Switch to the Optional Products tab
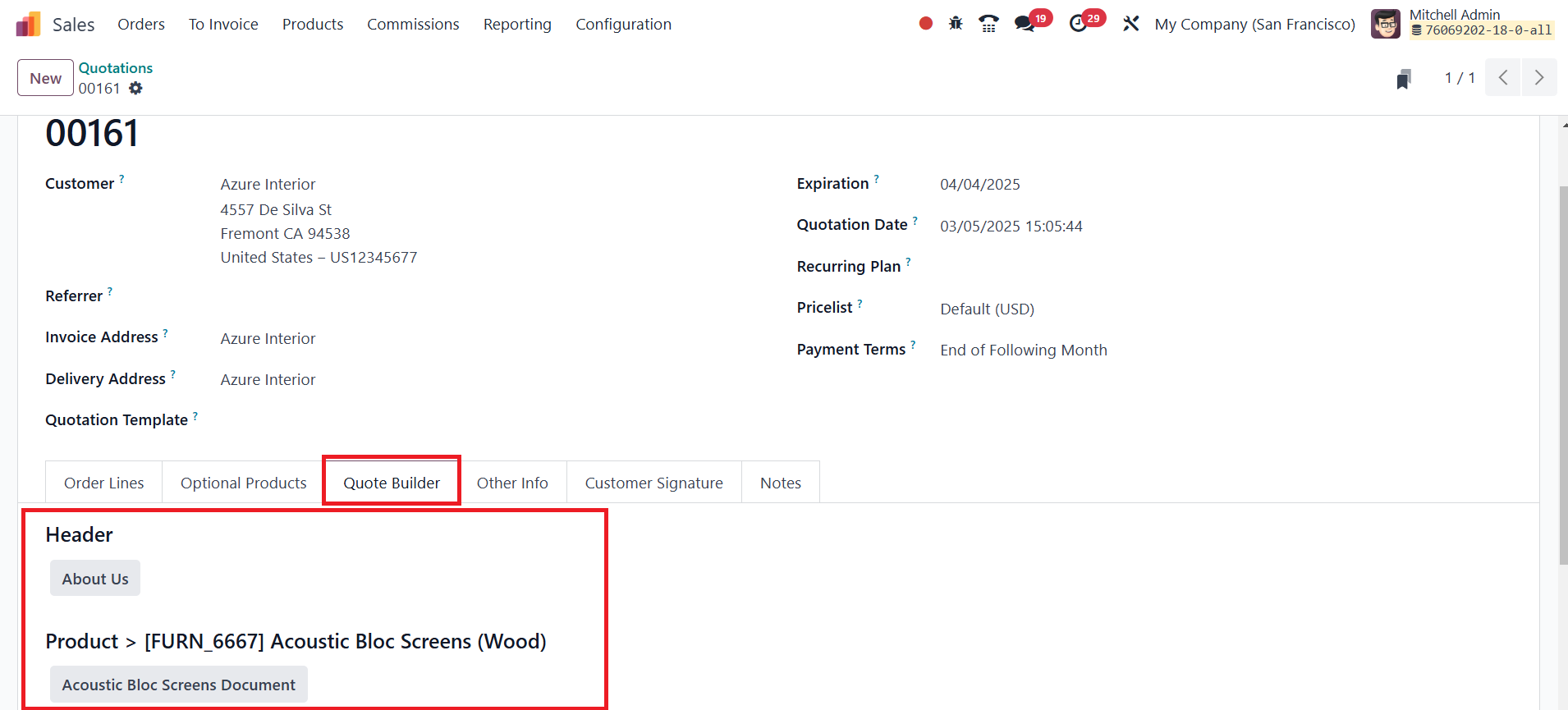Image resolution: width=1568 pixels, height=710 pixels. 244,483
